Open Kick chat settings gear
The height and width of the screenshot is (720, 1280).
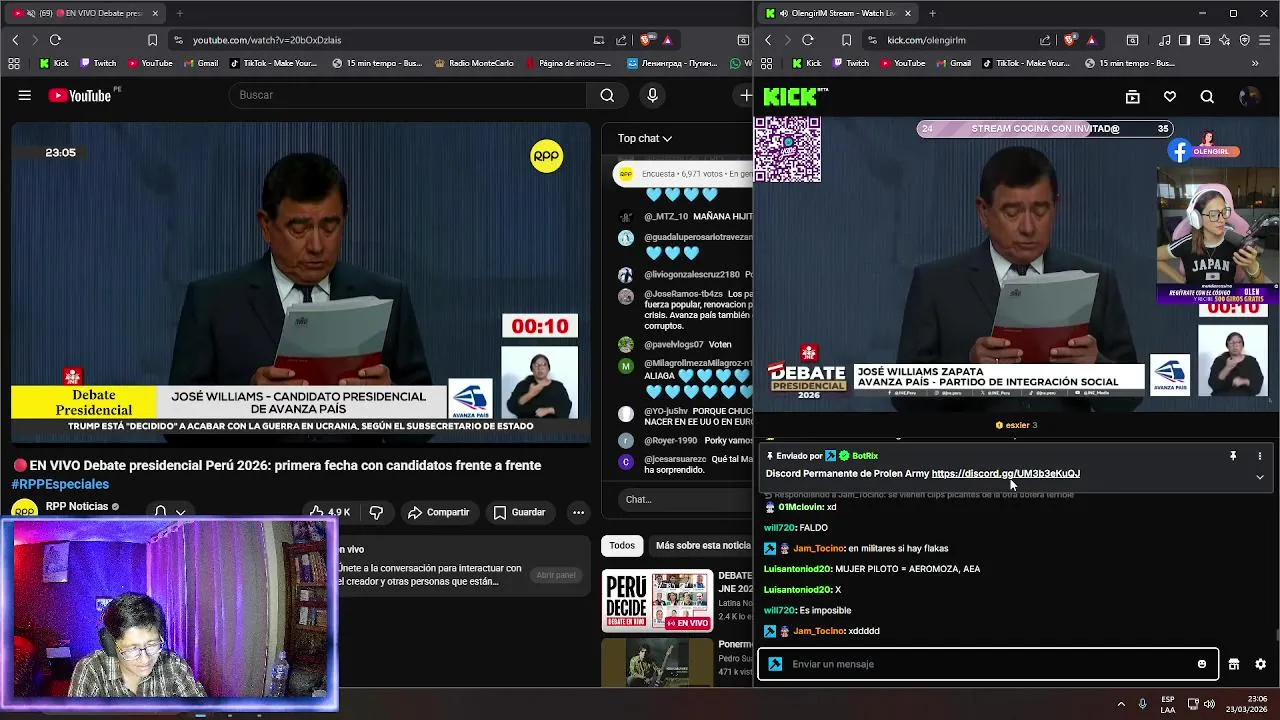pyautogui.click(x=1260, y=664)
